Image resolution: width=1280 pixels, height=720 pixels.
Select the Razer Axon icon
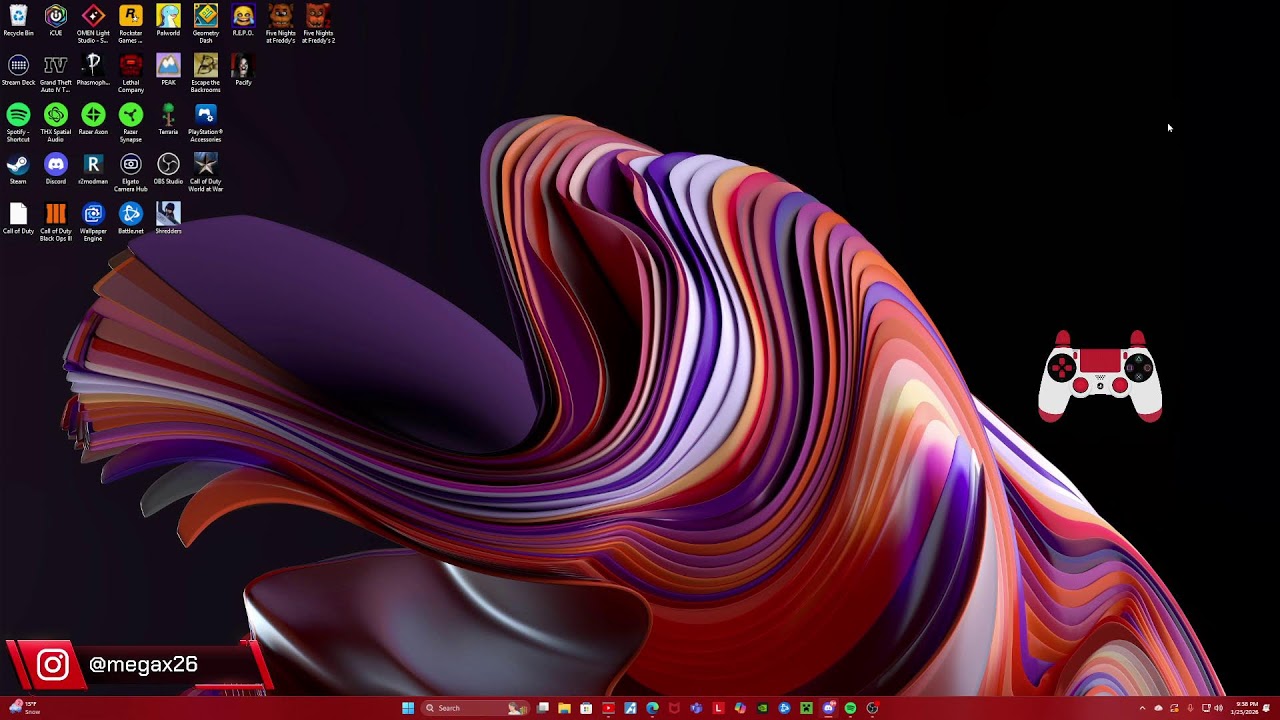coord(93,120)
